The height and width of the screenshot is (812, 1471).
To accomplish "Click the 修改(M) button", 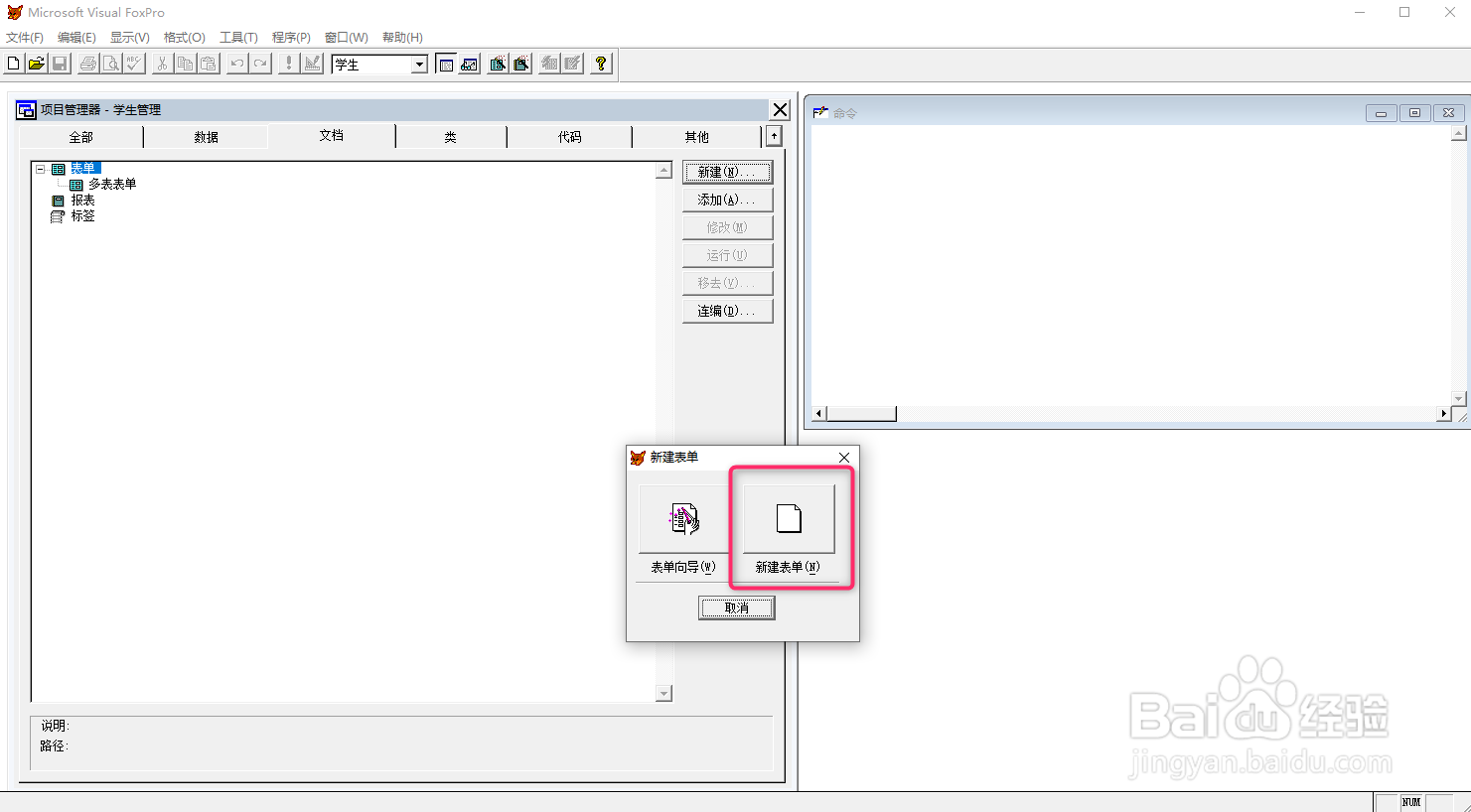I will 728,227.
